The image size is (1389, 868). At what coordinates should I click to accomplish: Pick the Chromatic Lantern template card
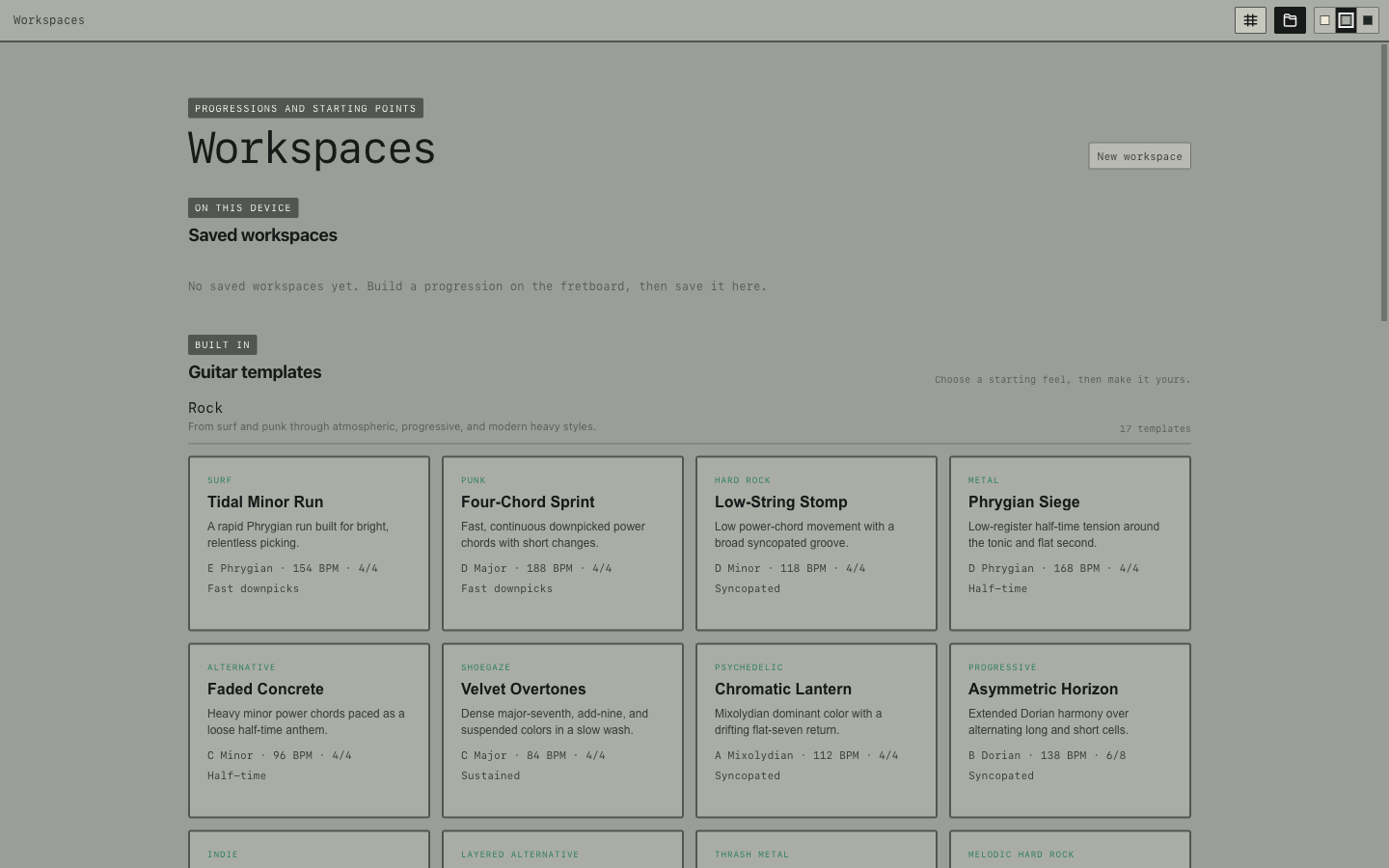click(x=816, y=731)
